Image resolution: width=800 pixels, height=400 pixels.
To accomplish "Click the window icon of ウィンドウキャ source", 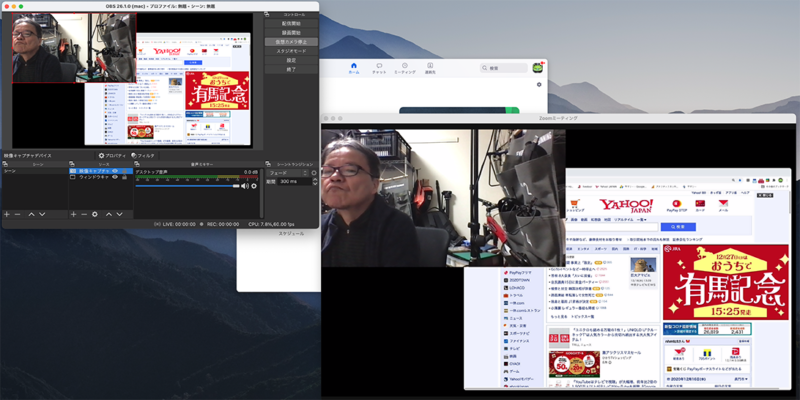I will coord(72,177).
